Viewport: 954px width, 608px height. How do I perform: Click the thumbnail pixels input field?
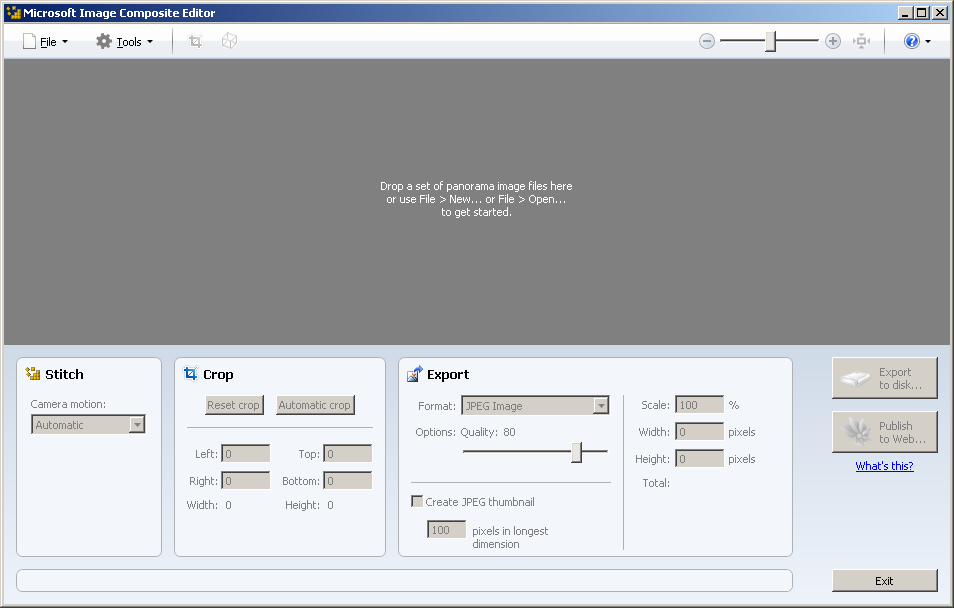click(x=447, y=530)
